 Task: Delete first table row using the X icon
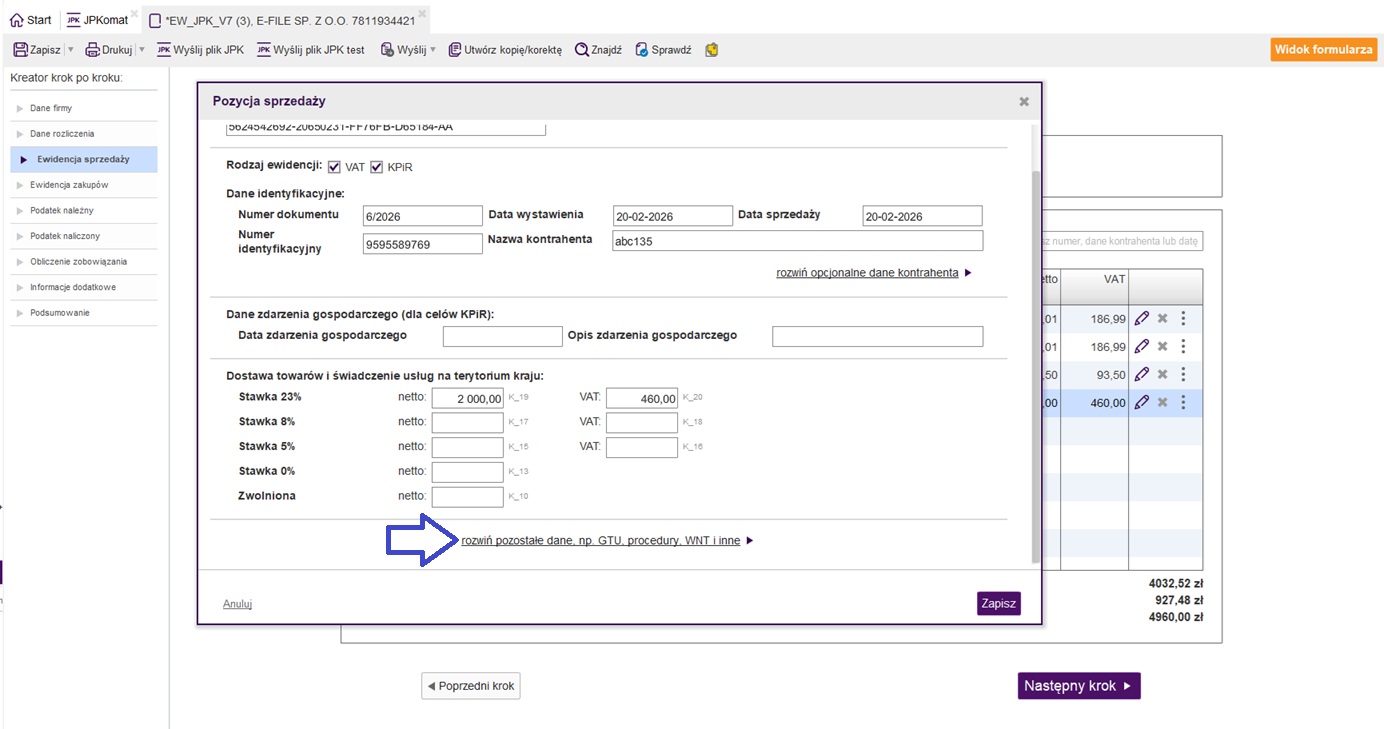[1162, 319]
